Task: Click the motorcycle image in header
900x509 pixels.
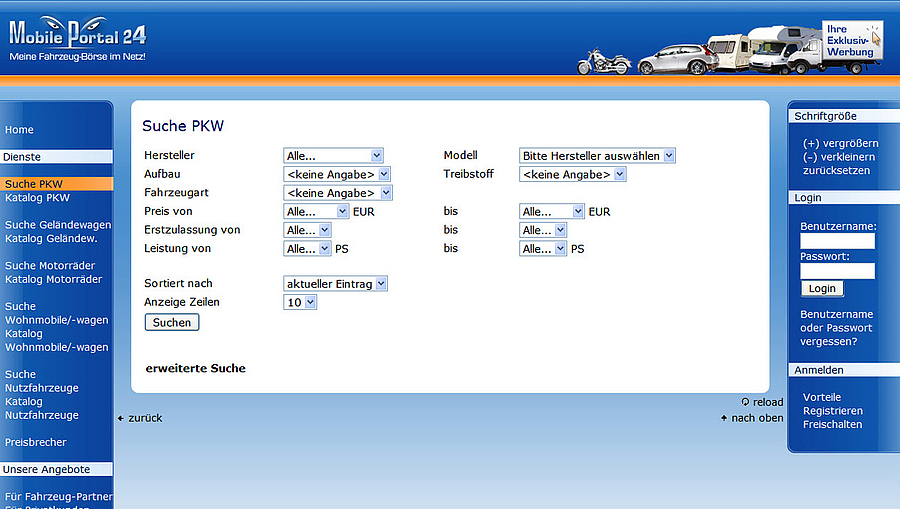Action: pyautogui.click(x=603, y=61)
